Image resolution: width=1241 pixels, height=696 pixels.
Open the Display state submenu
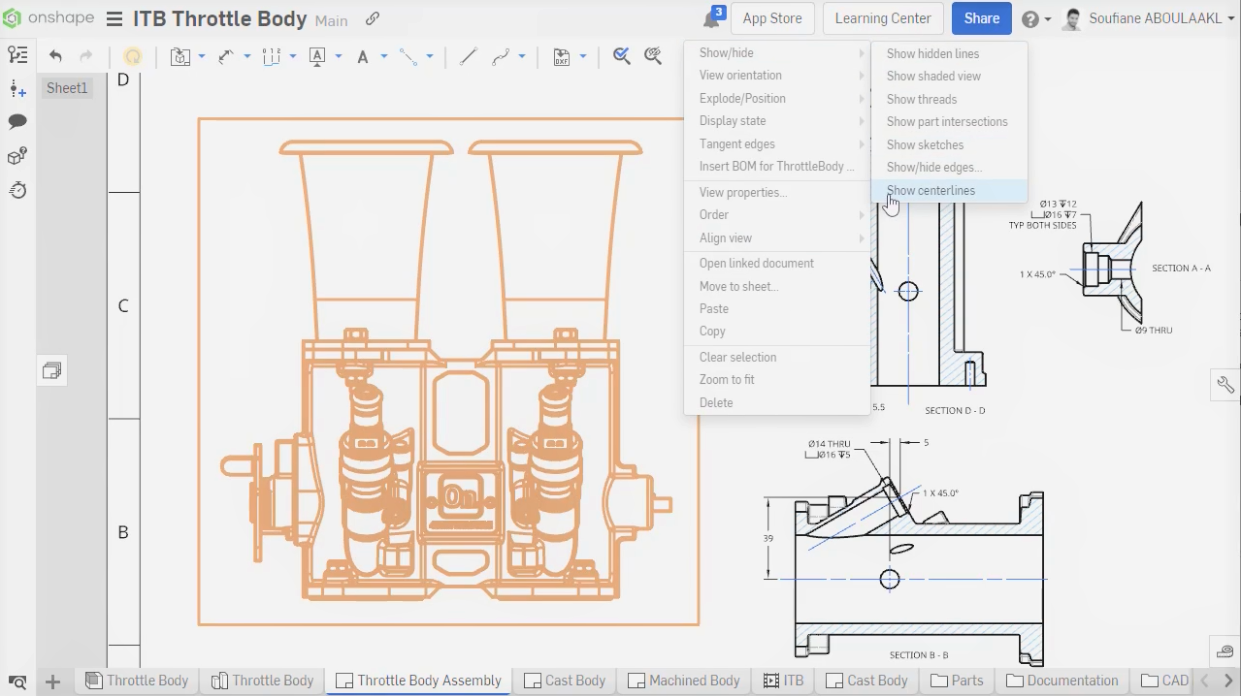click(777, 121)
